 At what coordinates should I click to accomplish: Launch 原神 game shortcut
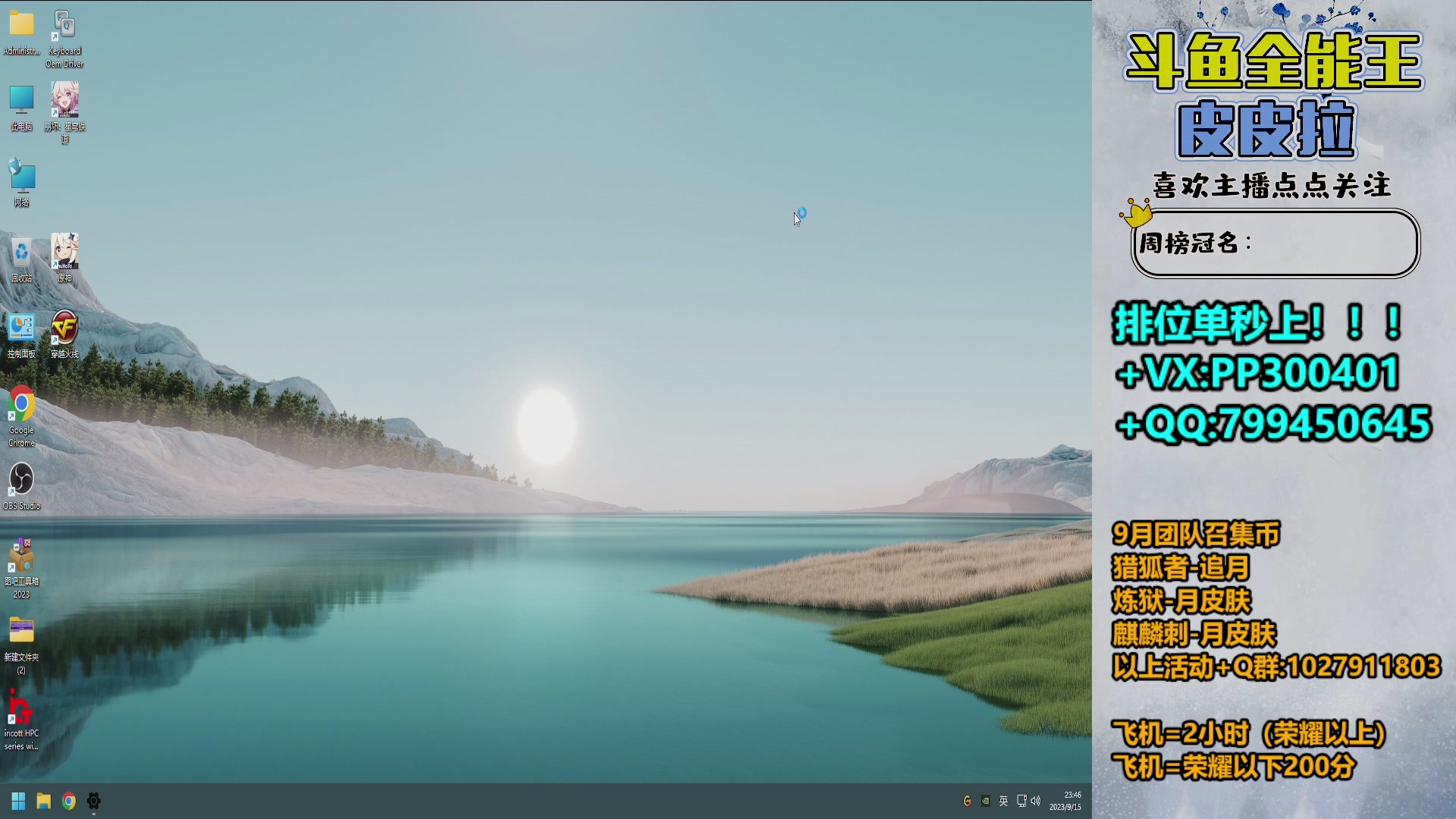click(x=64, y=251)
